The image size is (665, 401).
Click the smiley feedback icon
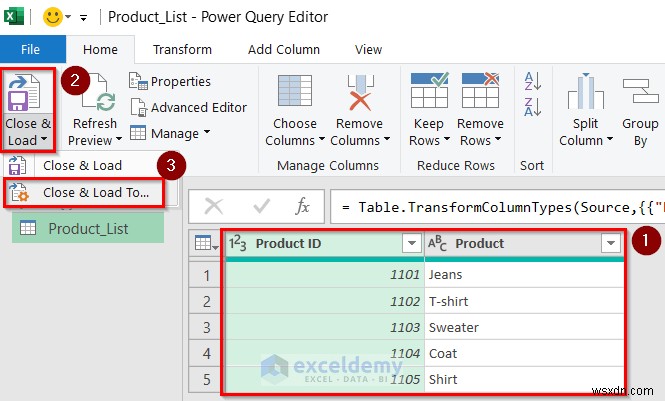click(x=53, y=17)
